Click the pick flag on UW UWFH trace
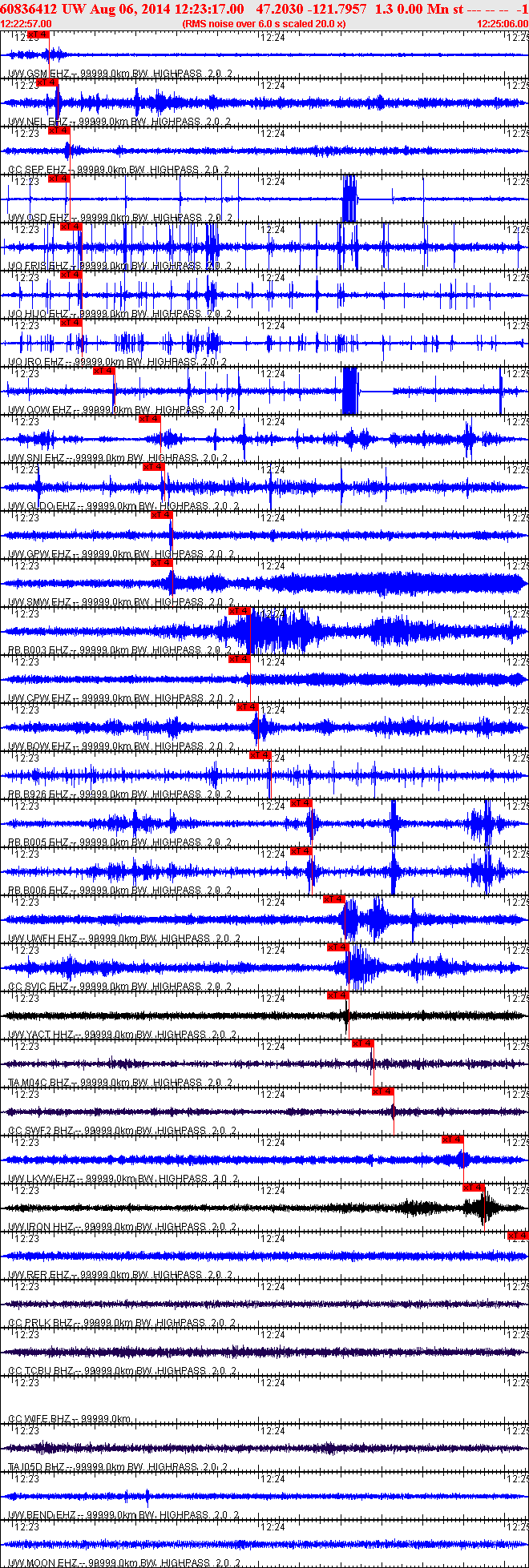Viewport: 529px width, 1568px height. click(335, 899)
